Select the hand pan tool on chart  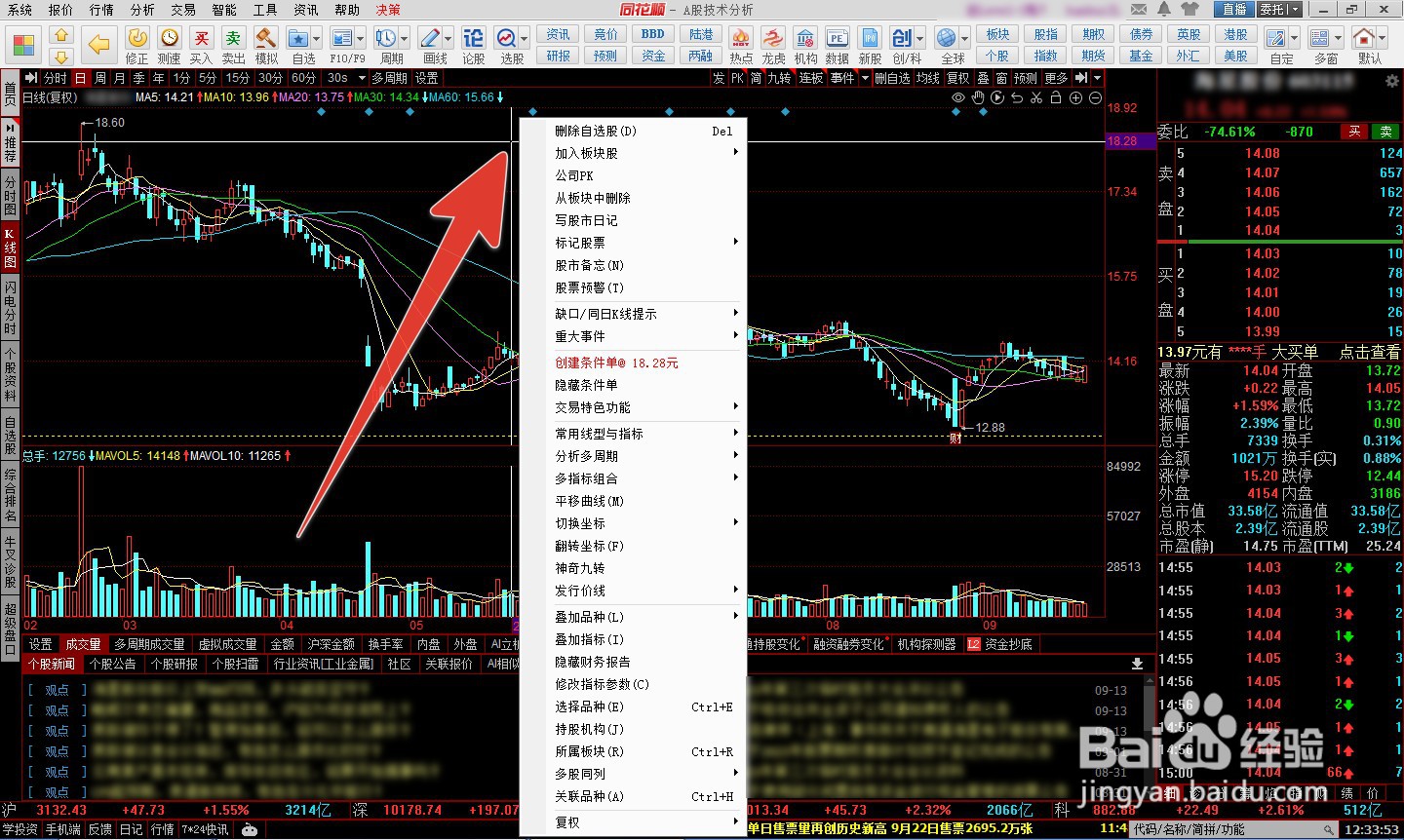tap(978, 97)
